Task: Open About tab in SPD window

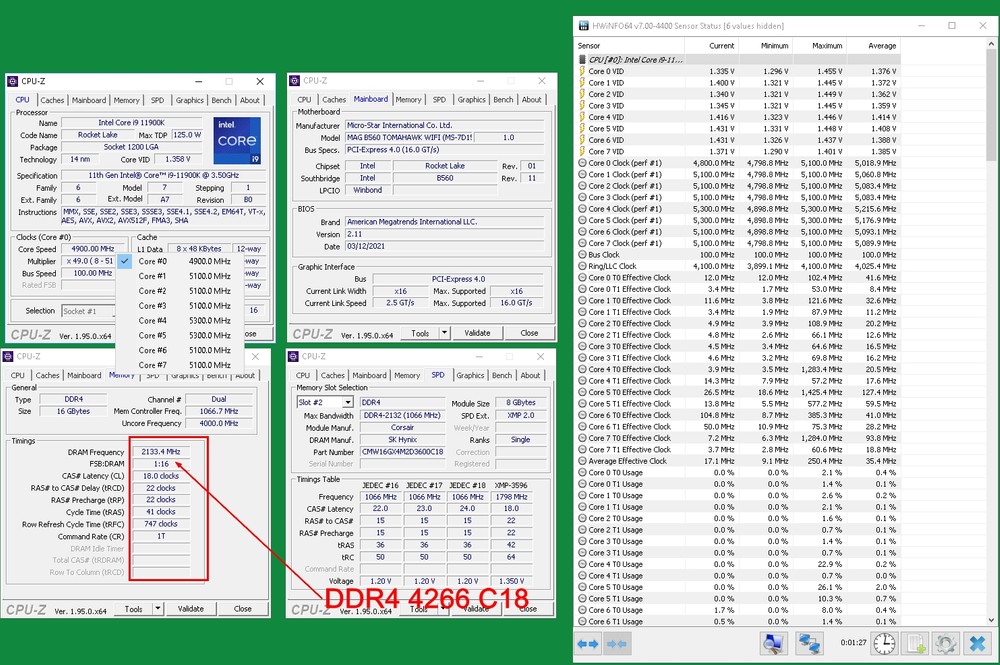Action: point(530,376)
